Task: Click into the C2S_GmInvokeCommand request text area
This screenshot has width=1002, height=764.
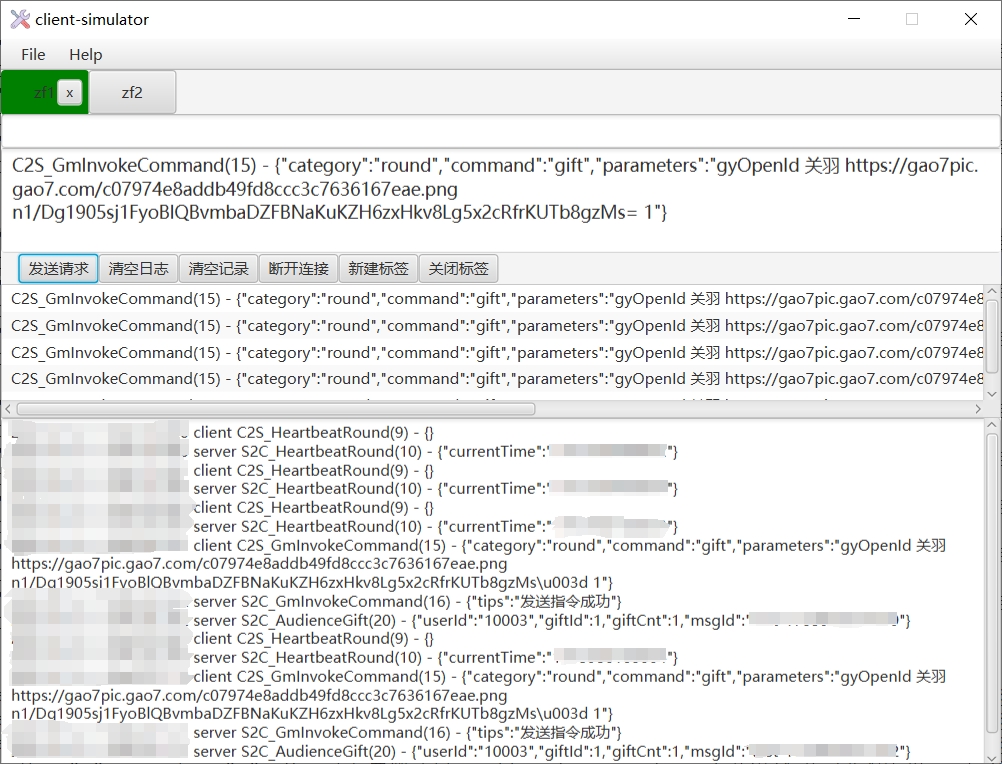Action: [501, 201]
